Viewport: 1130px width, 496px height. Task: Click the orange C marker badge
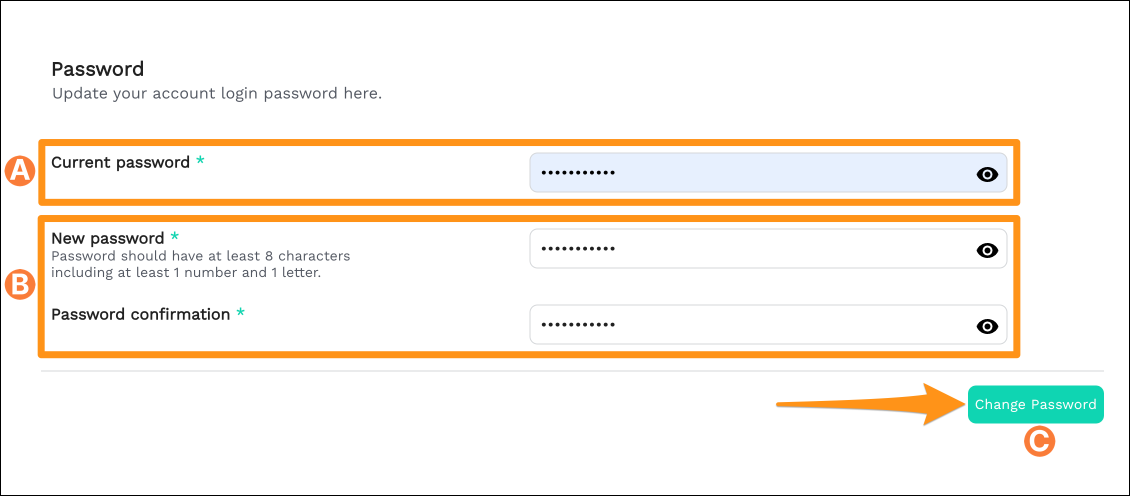pyautogui.click(x=1041, y=441)
